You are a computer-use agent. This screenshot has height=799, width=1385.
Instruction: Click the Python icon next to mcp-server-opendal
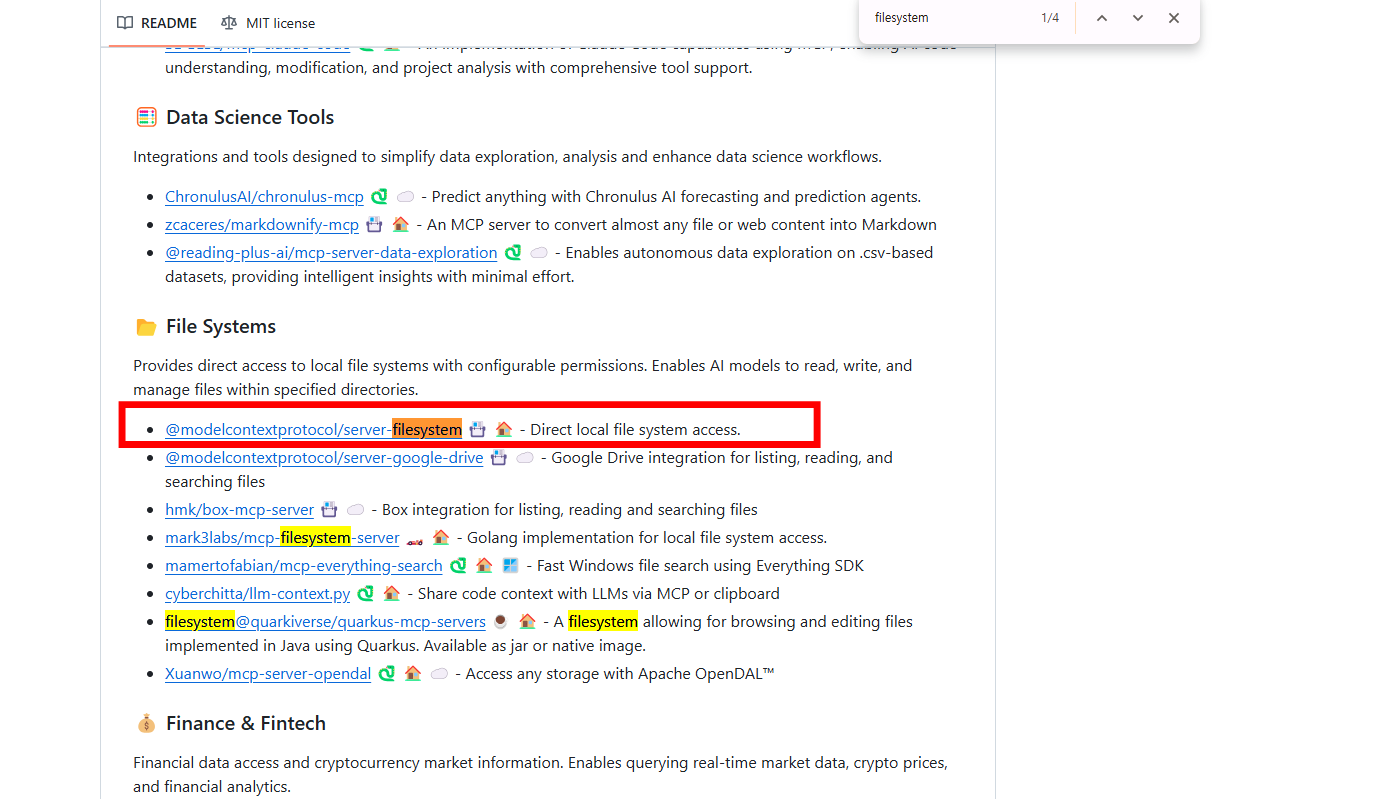(387, 674)
